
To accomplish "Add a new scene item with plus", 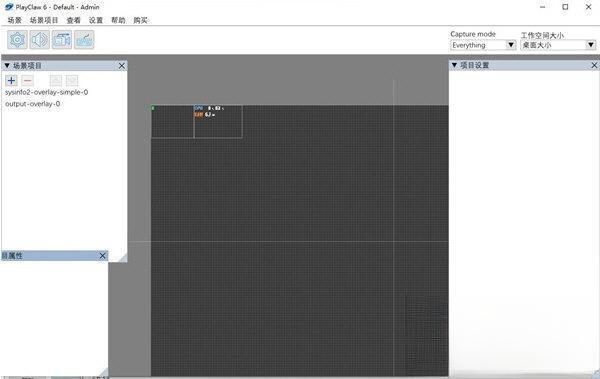I will pos(11,80).
